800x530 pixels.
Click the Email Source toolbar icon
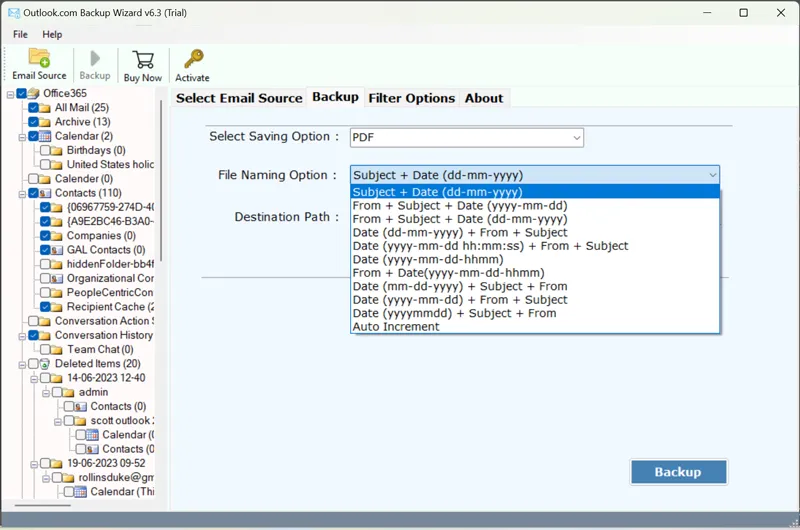pyautogui.click(x=39, y=58)
